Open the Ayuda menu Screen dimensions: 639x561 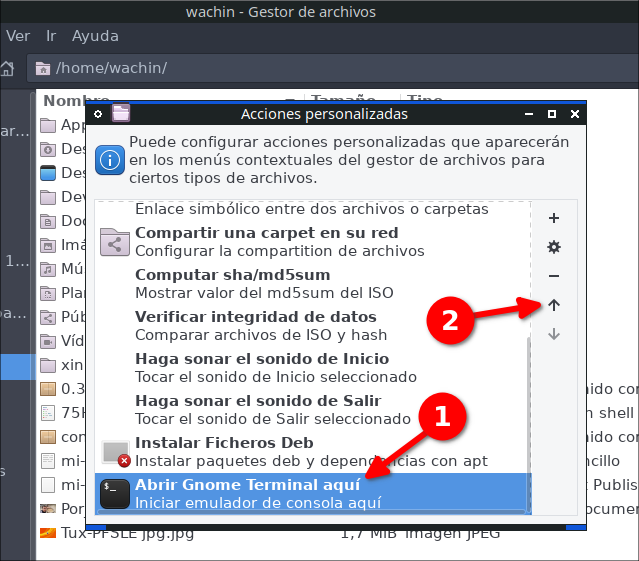point(95,36)
